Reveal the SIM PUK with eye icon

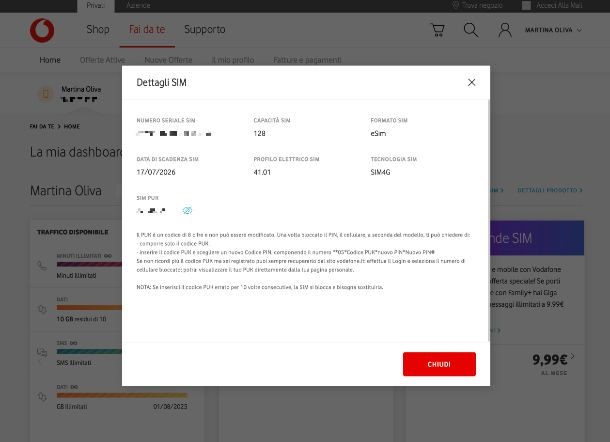[x=187, y=210]
